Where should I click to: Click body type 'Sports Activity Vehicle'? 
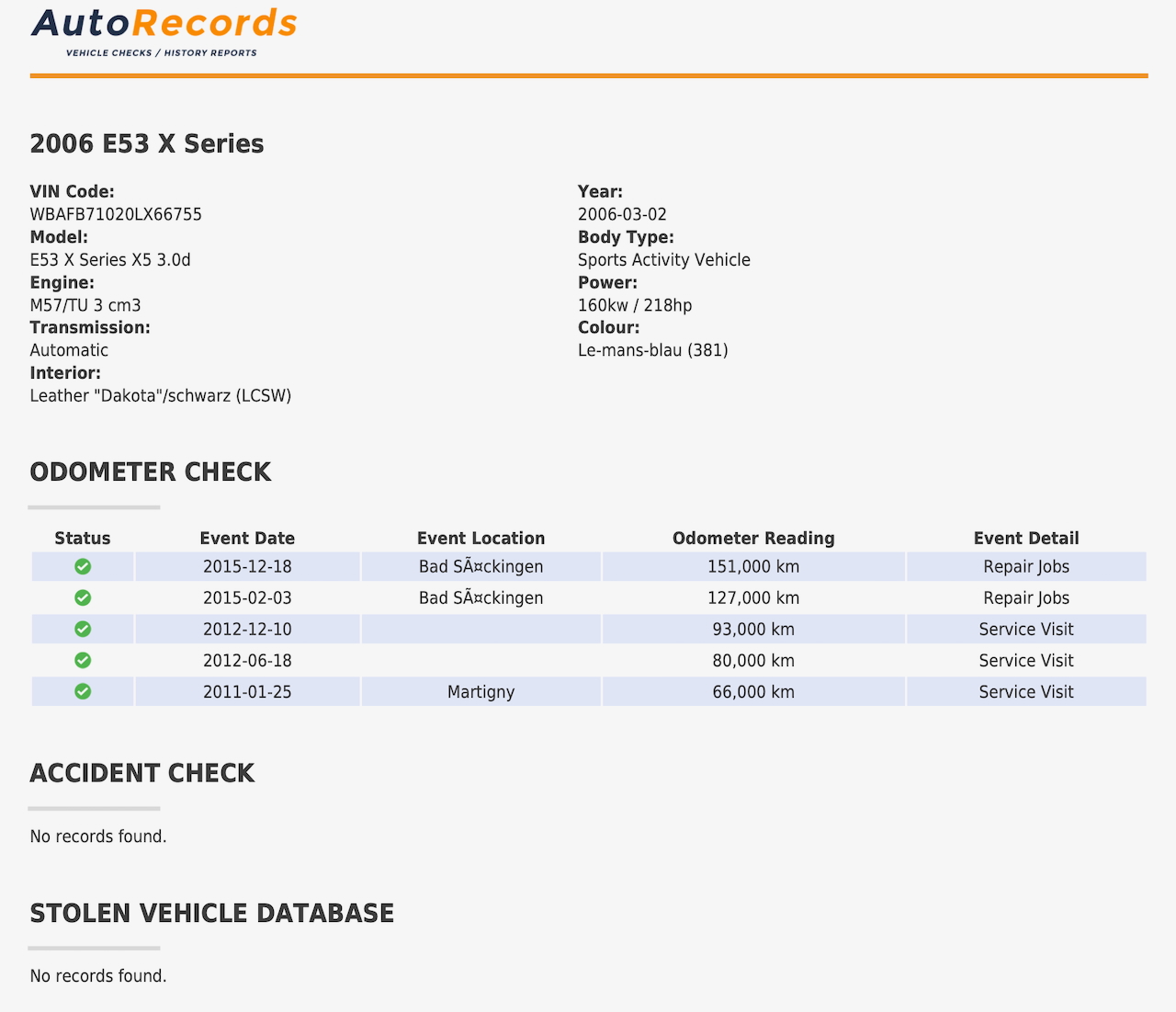[x=664, y=260]
